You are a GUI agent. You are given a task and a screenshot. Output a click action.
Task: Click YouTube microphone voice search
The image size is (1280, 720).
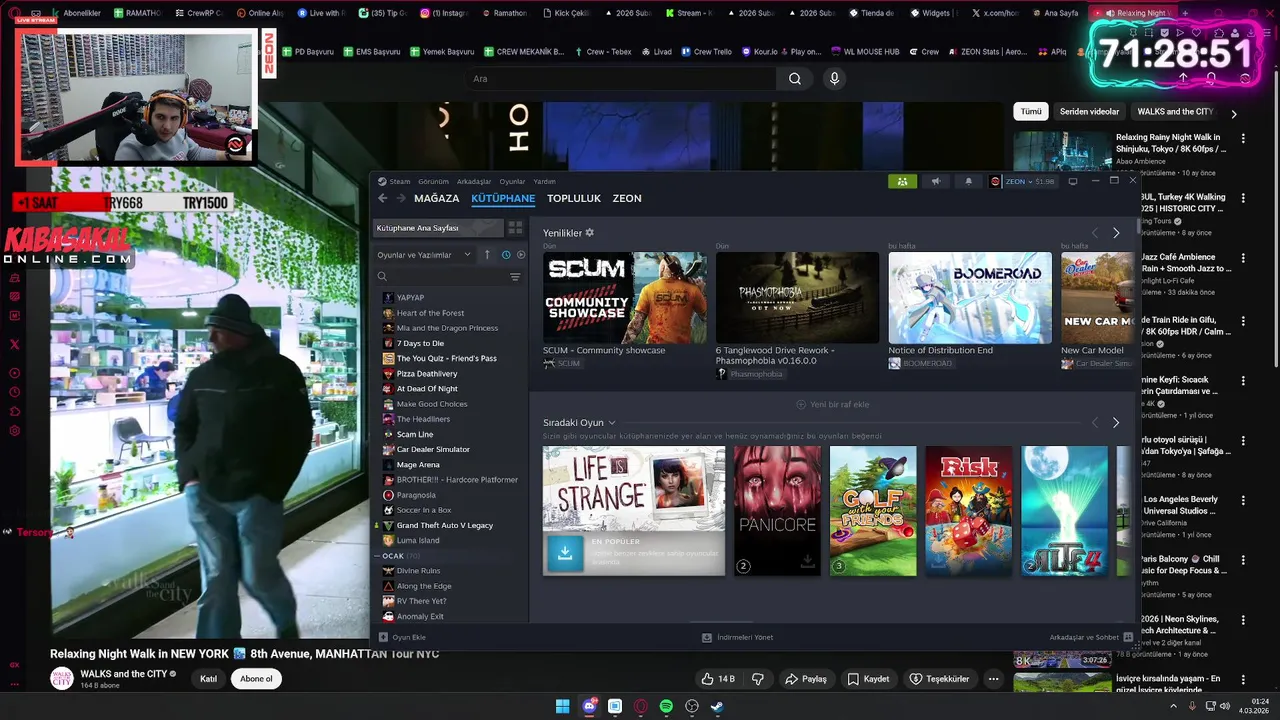(834, 79)
